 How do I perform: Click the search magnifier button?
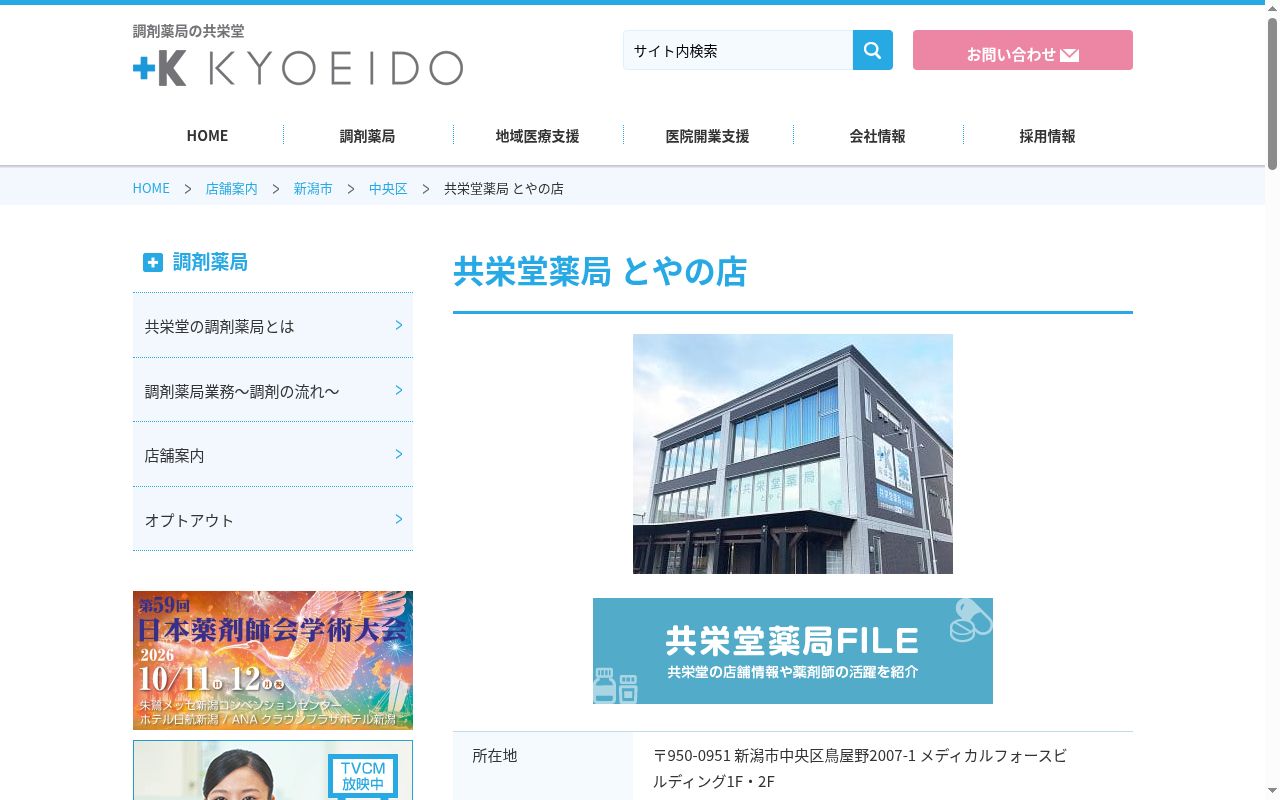[x=872, y=50]
